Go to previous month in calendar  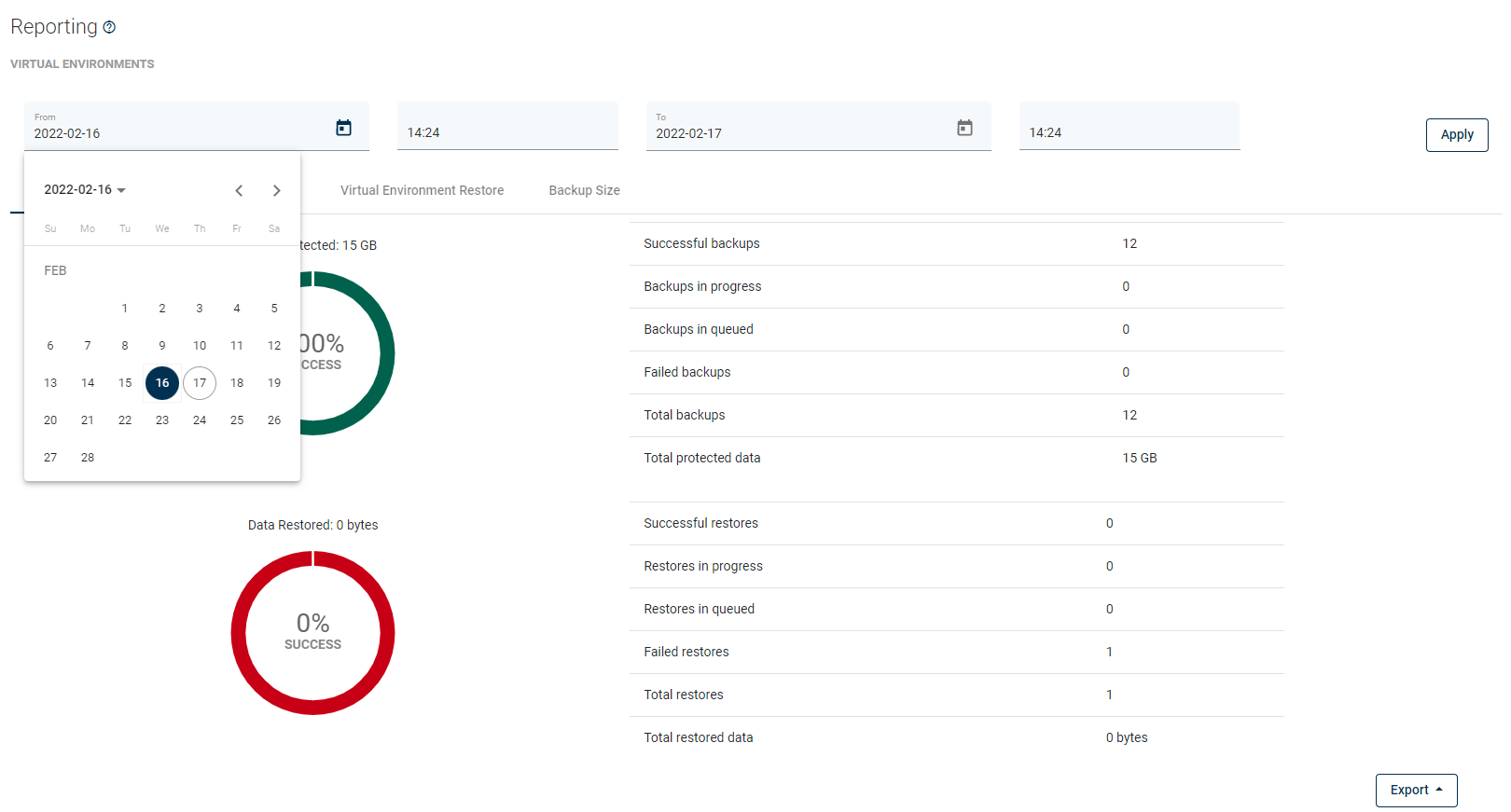pyautogui.click(x=239, y=190)
